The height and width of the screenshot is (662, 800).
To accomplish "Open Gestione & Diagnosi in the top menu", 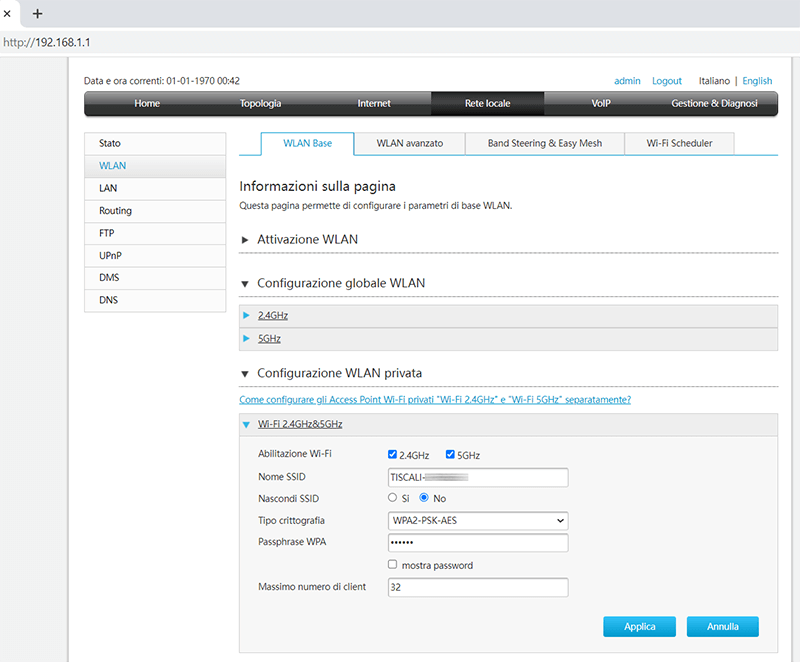I will point(714,104).
